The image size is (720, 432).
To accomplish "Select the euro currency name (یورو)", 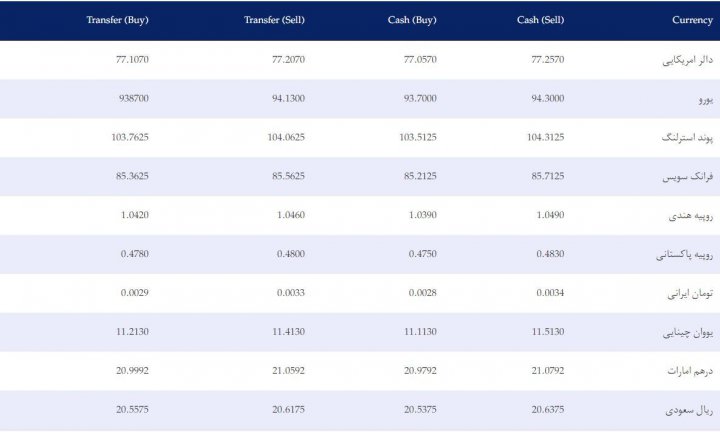I will tap(706, 99).
